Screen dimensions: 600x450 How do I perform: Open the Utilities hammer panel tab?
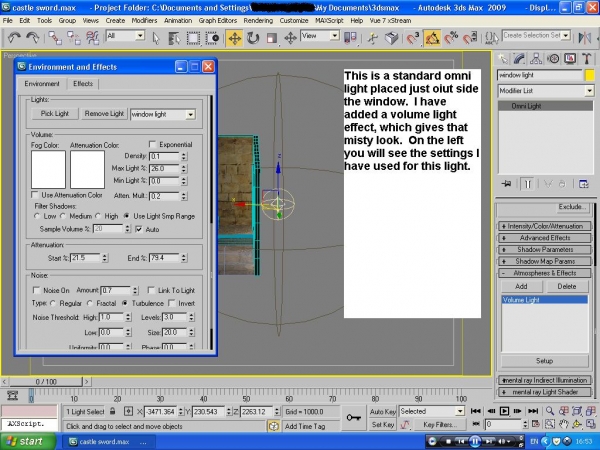pos(586,59)
